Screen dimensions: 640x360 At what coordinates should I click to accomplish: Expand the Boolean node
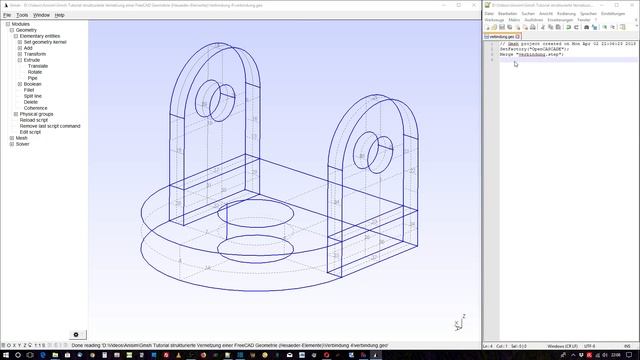pyautogui.click(x=20, y=84)
